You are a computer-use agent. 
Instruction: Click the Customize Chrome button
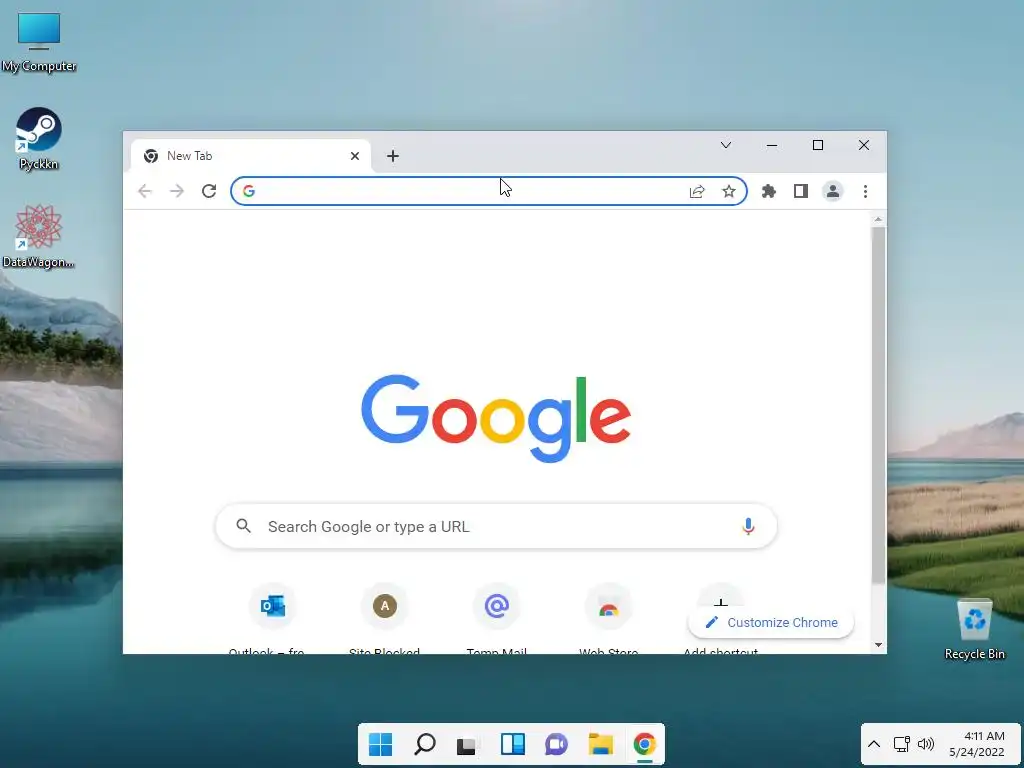771,622
